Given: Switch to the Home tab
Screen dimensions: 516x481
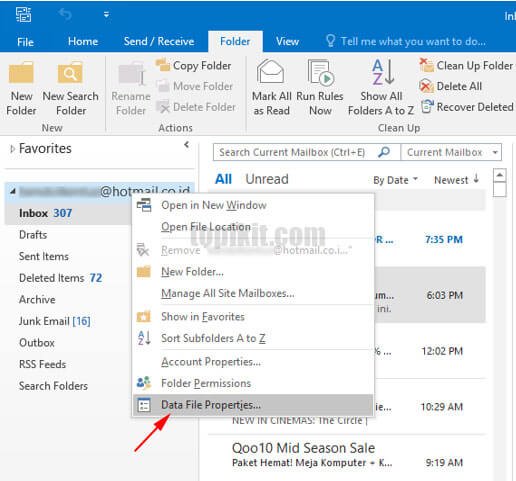Looking at the screenshot, I should (x=83, y=41).
